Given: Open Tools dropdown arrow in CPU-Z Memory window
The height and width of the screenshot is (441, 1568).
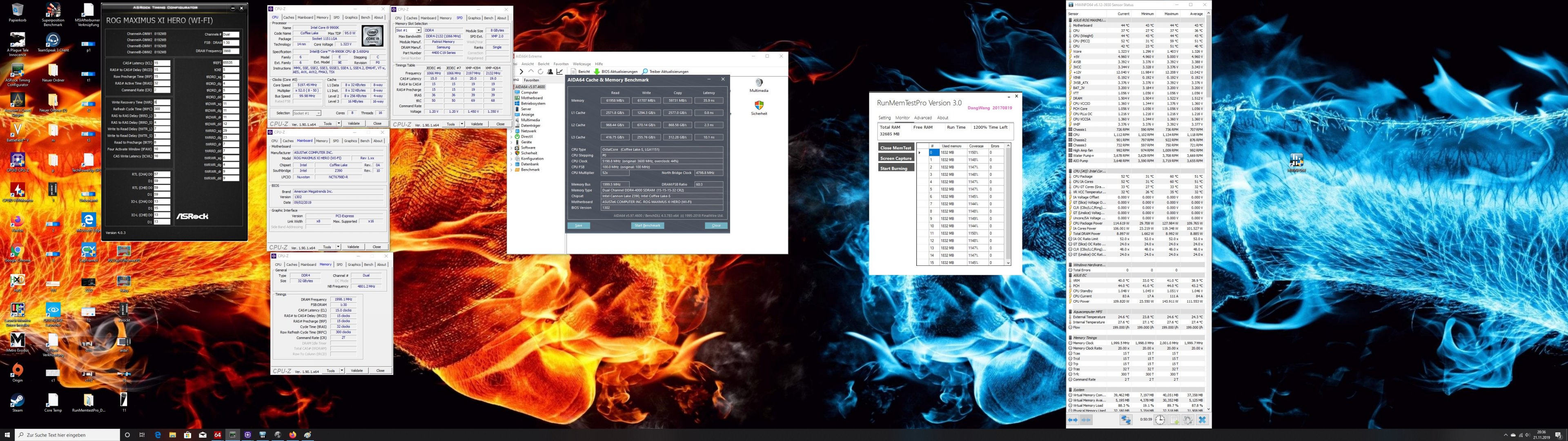Looking at the screenshot, I should 342,370.
